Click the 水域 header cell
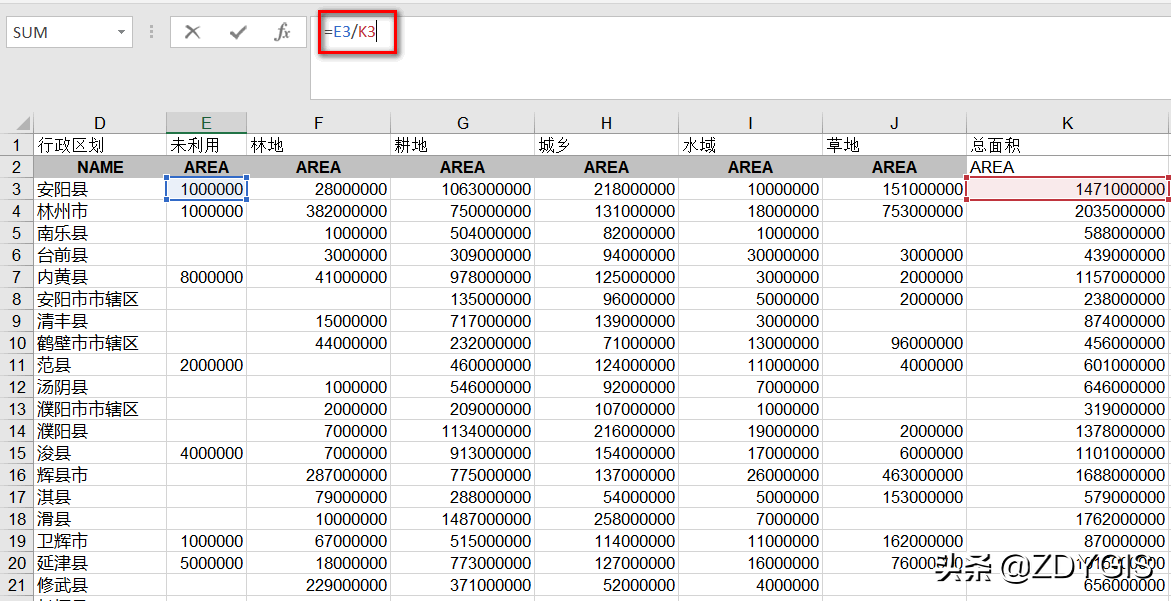The width and height of the screenshot is (1171, 601). 751,145
